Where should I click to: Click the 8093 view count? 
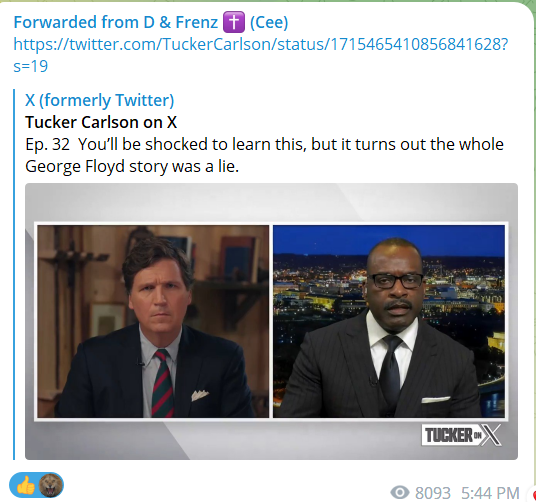point(433,493)
